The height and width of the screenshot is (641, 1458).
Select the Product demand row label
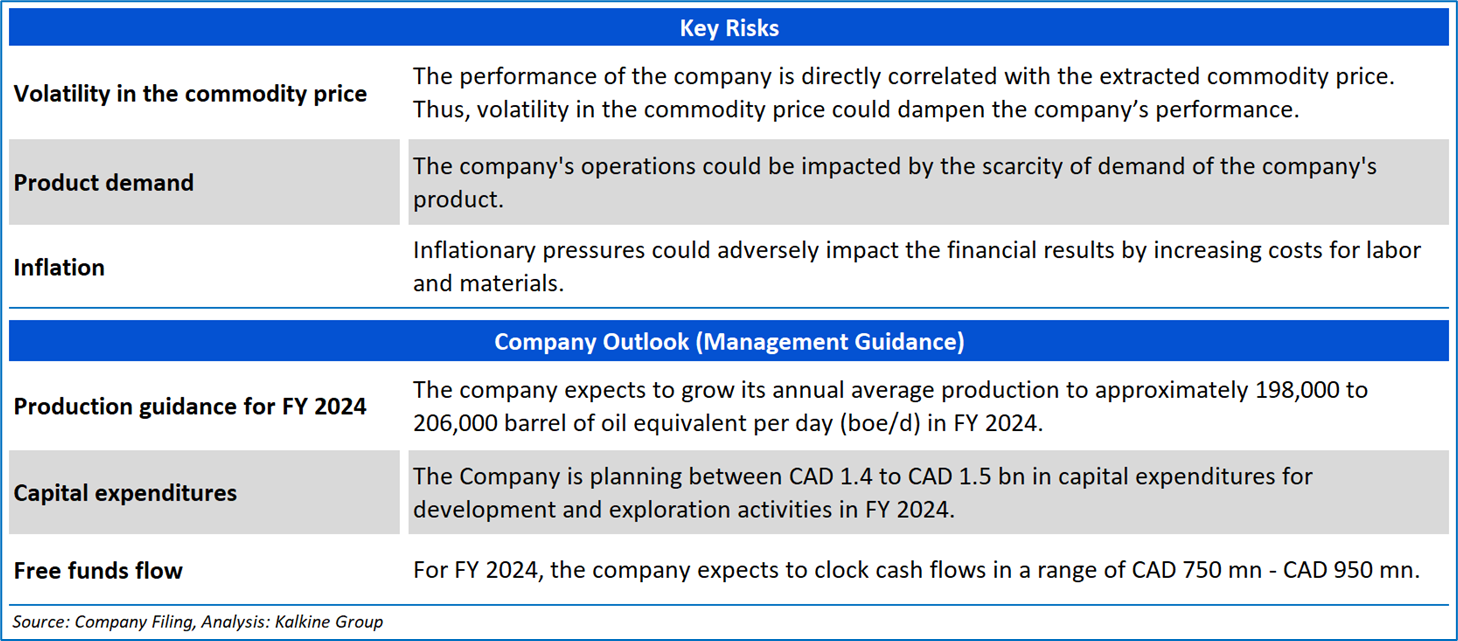tap(104, 183)
